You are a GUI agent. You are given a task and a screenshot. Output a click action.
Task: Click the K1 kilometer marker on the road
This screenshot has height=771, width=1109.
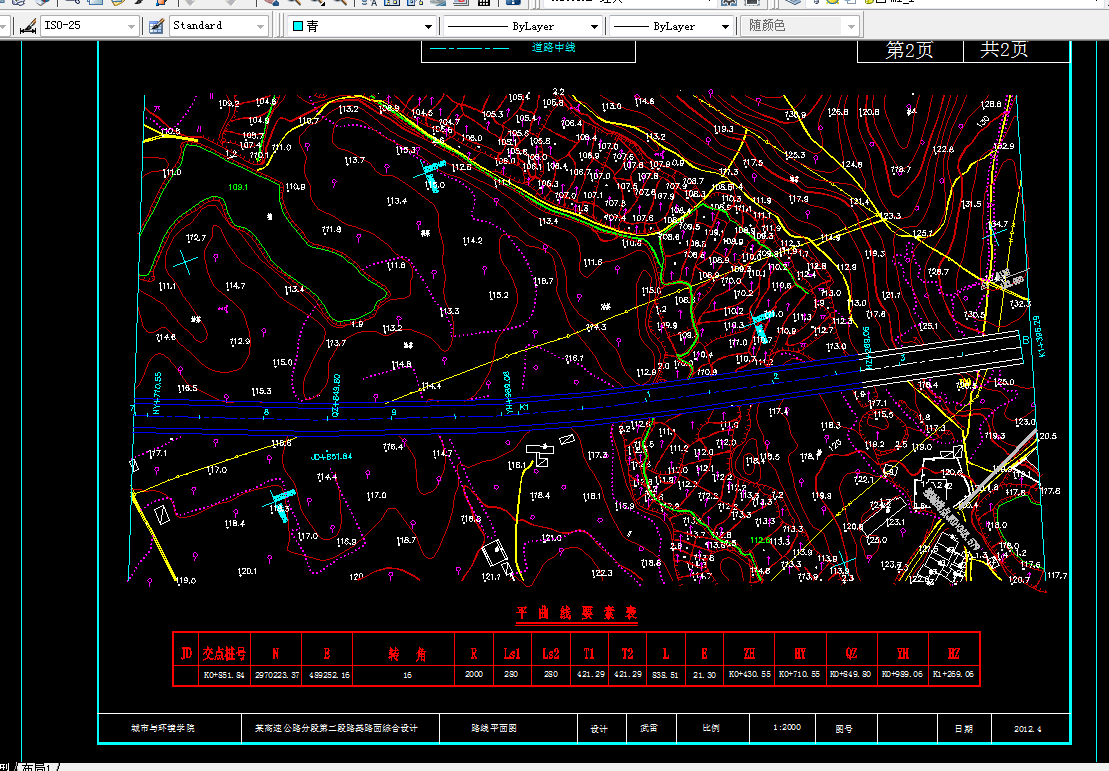524,408
